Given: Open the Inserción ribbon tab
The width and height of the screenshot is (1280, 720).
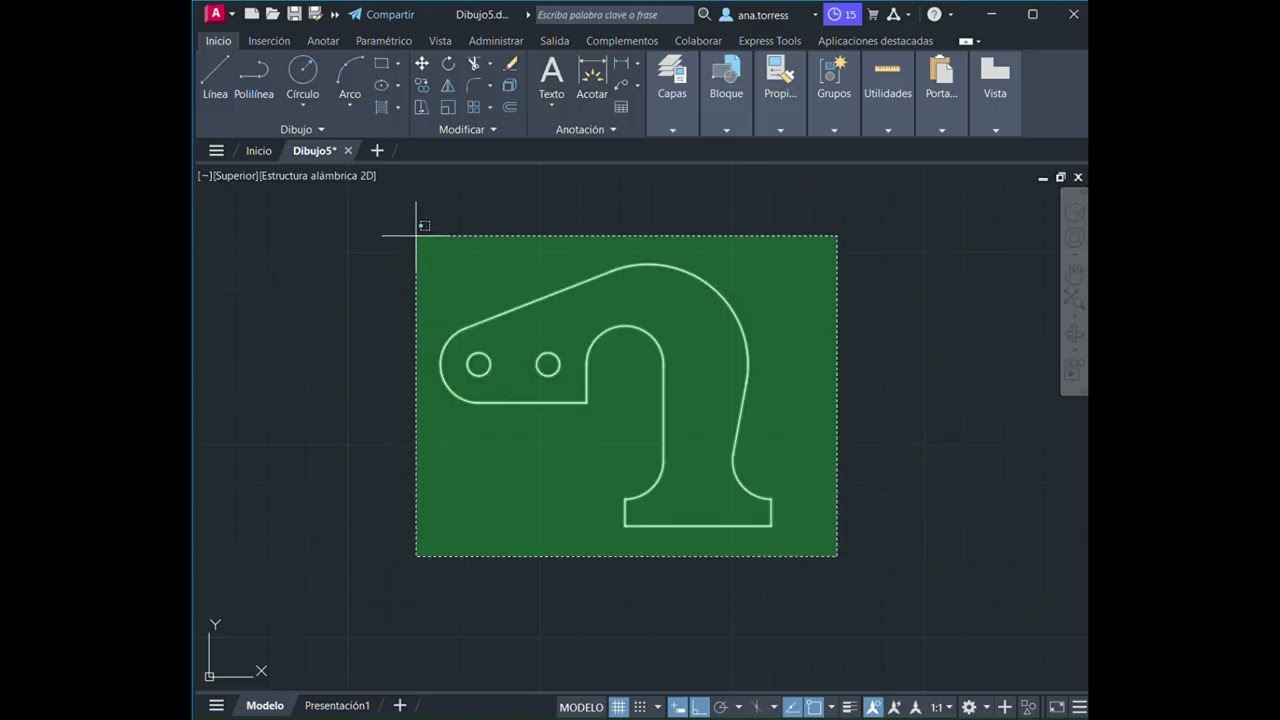Looking at the screenshot, I should (x=269, y=41).
